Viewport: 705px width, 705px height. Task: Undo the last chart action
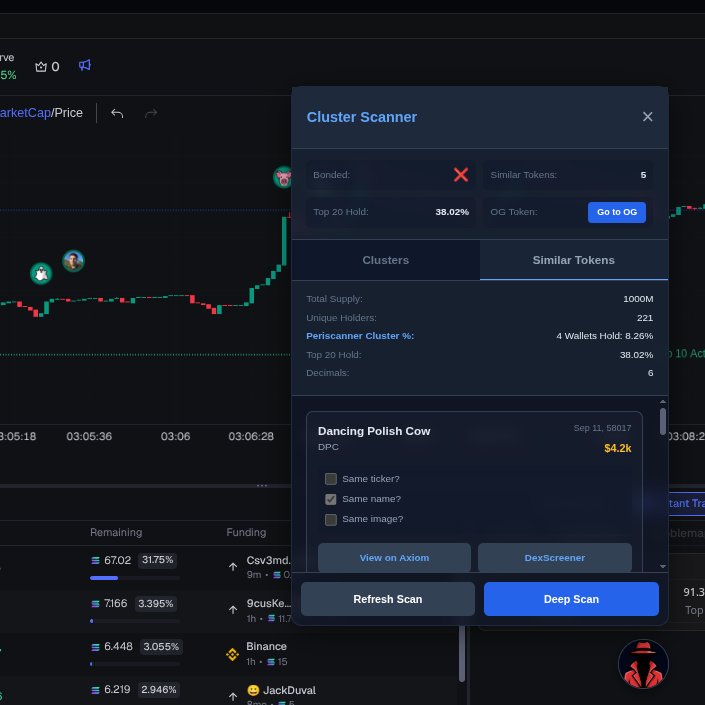[x=117, y=113]
